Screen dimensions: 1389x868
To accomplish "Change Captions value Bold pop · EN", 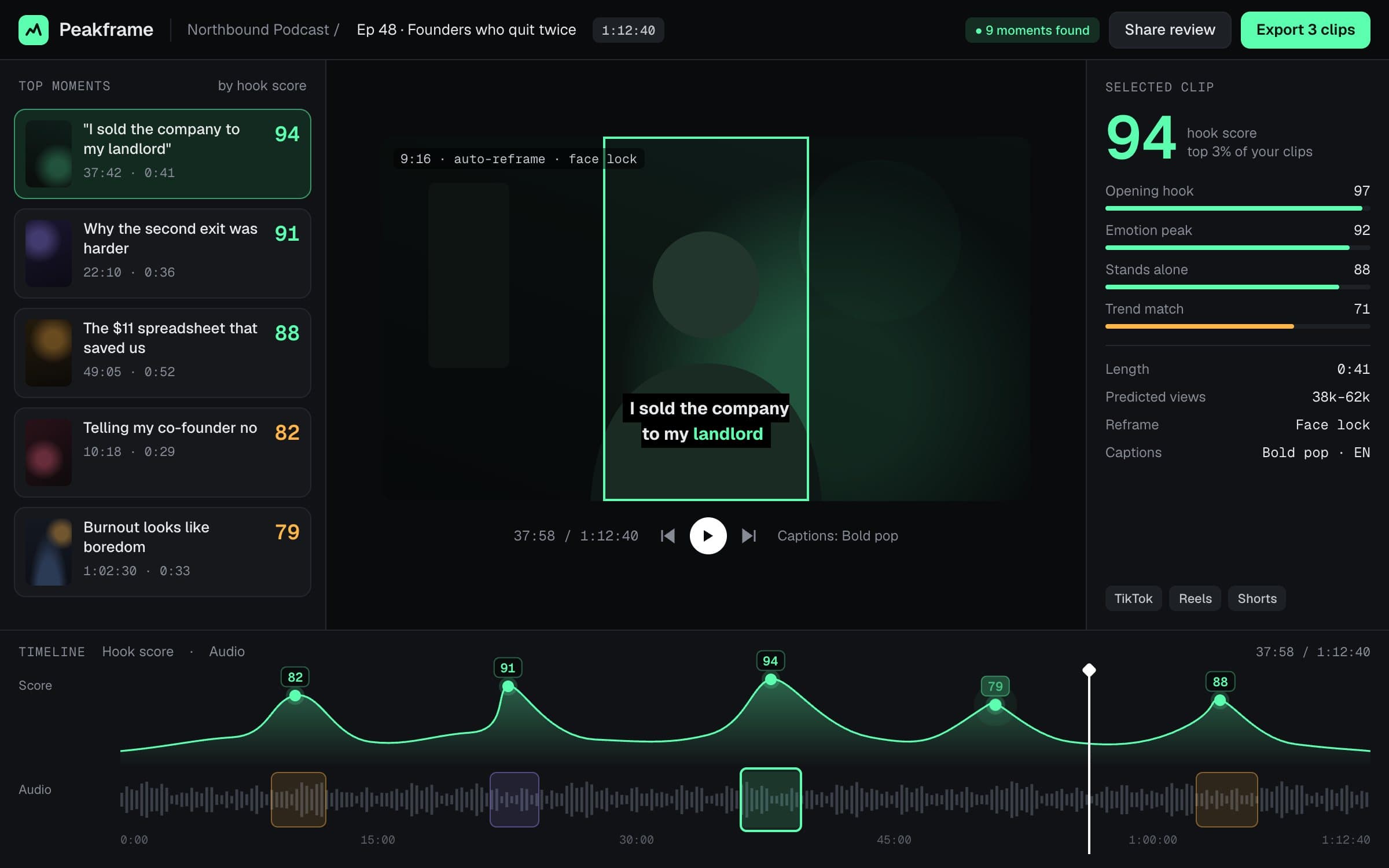I will pyautogui.click(x=1315, y=453).
